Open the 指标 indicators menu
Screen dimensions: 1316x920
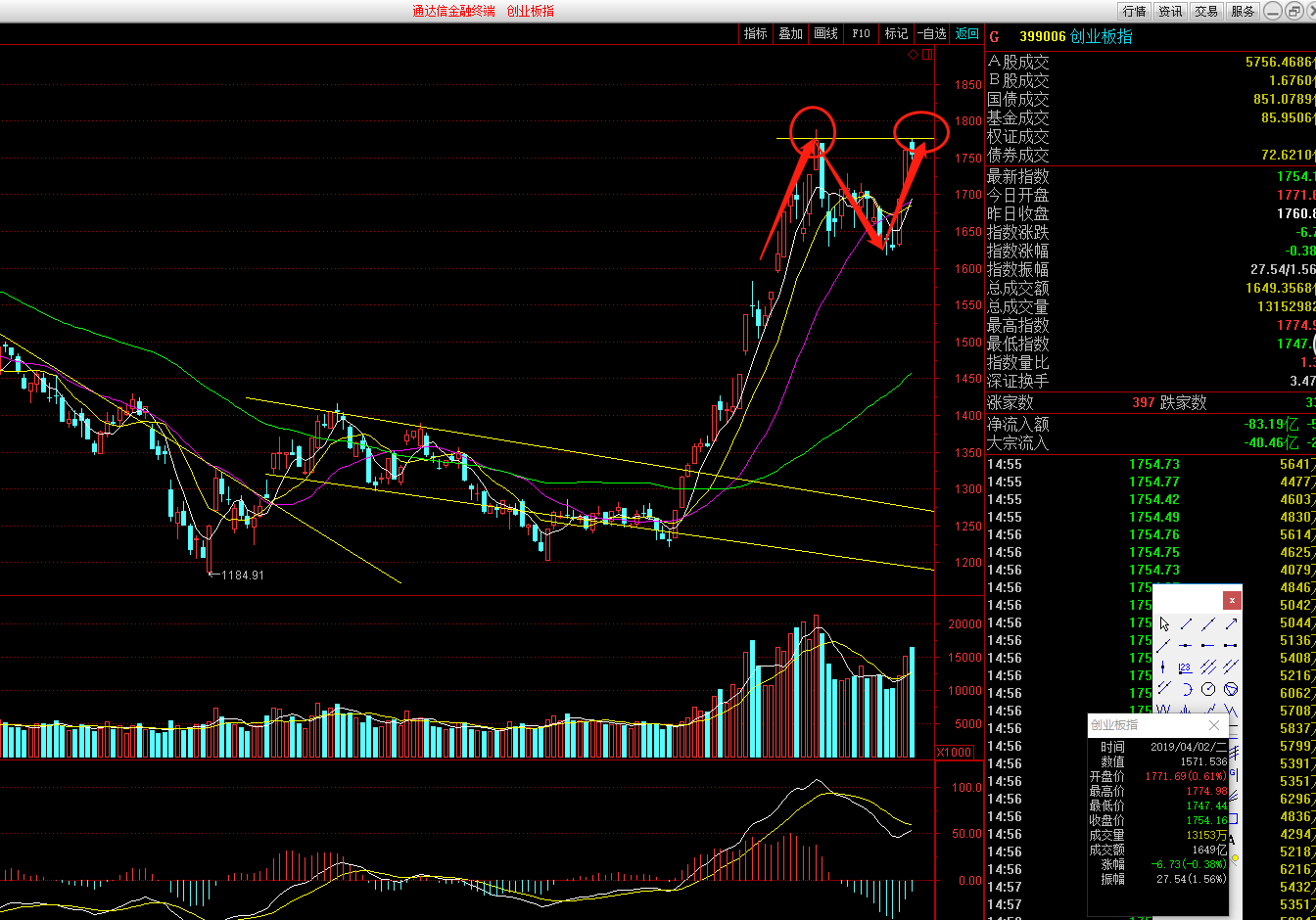click(756, 33)
